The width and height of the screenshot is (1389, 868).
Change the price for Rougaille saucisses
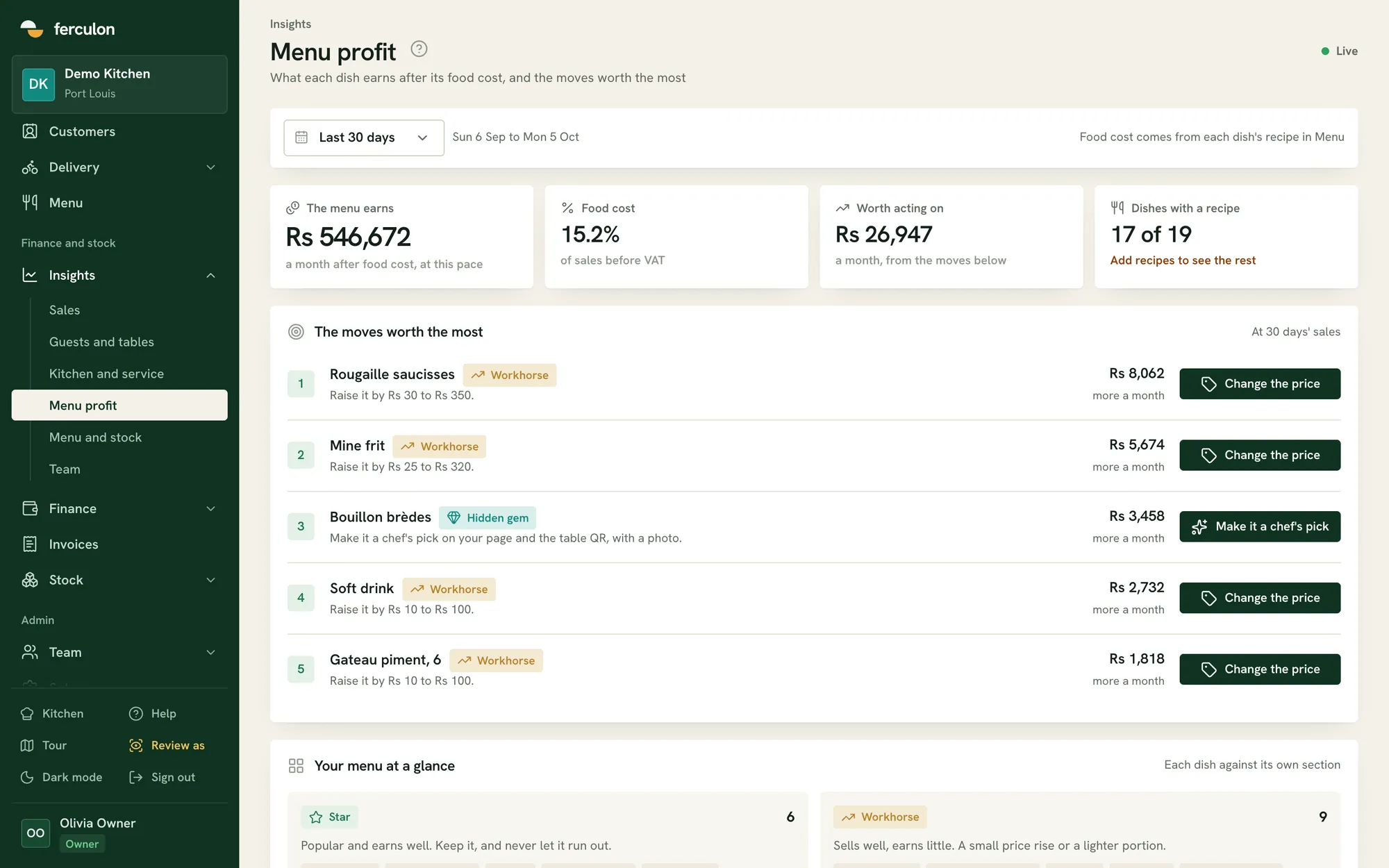click(1260, 384)
